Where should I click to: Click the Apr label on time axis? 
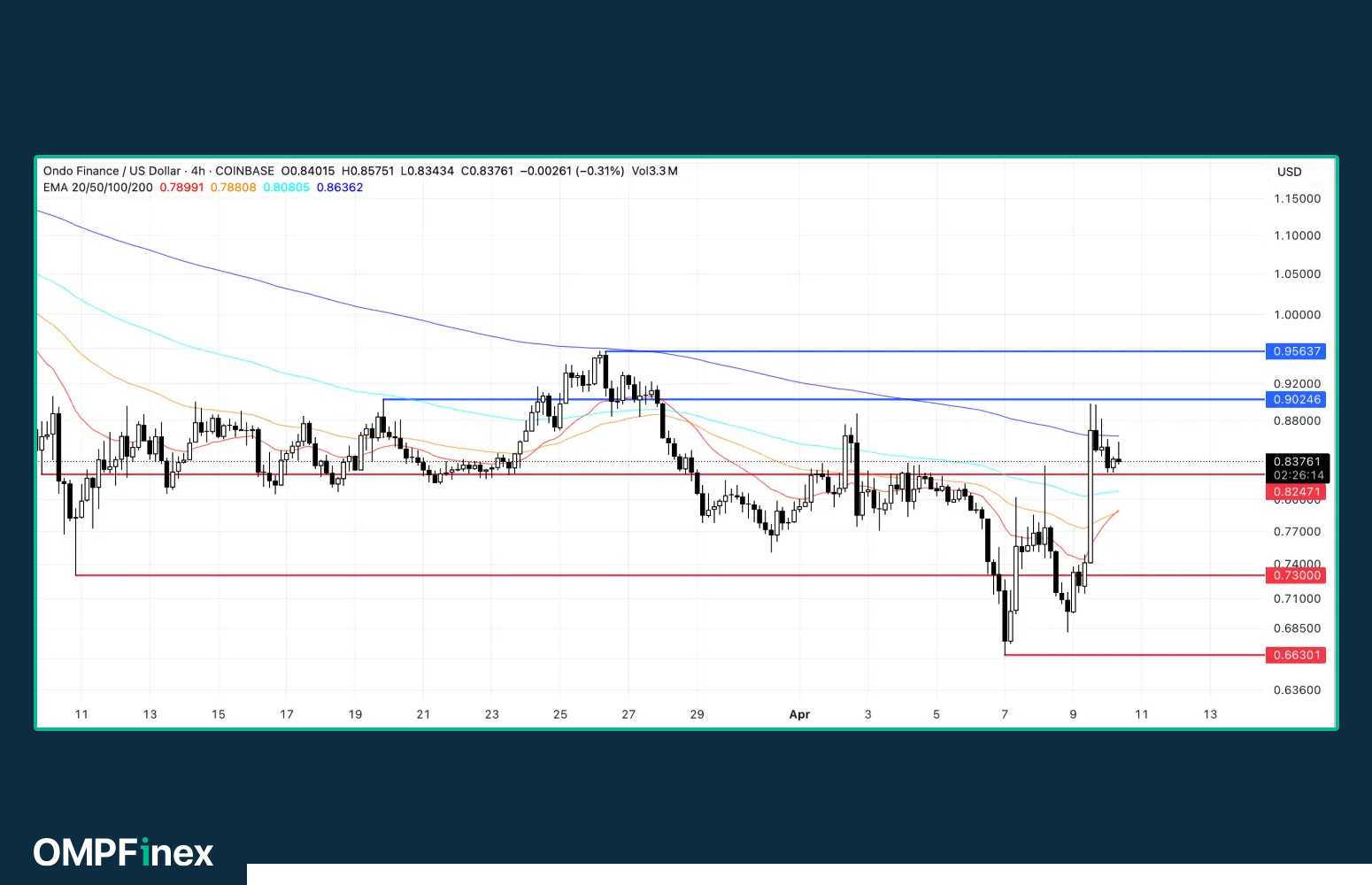click(799, 714)
